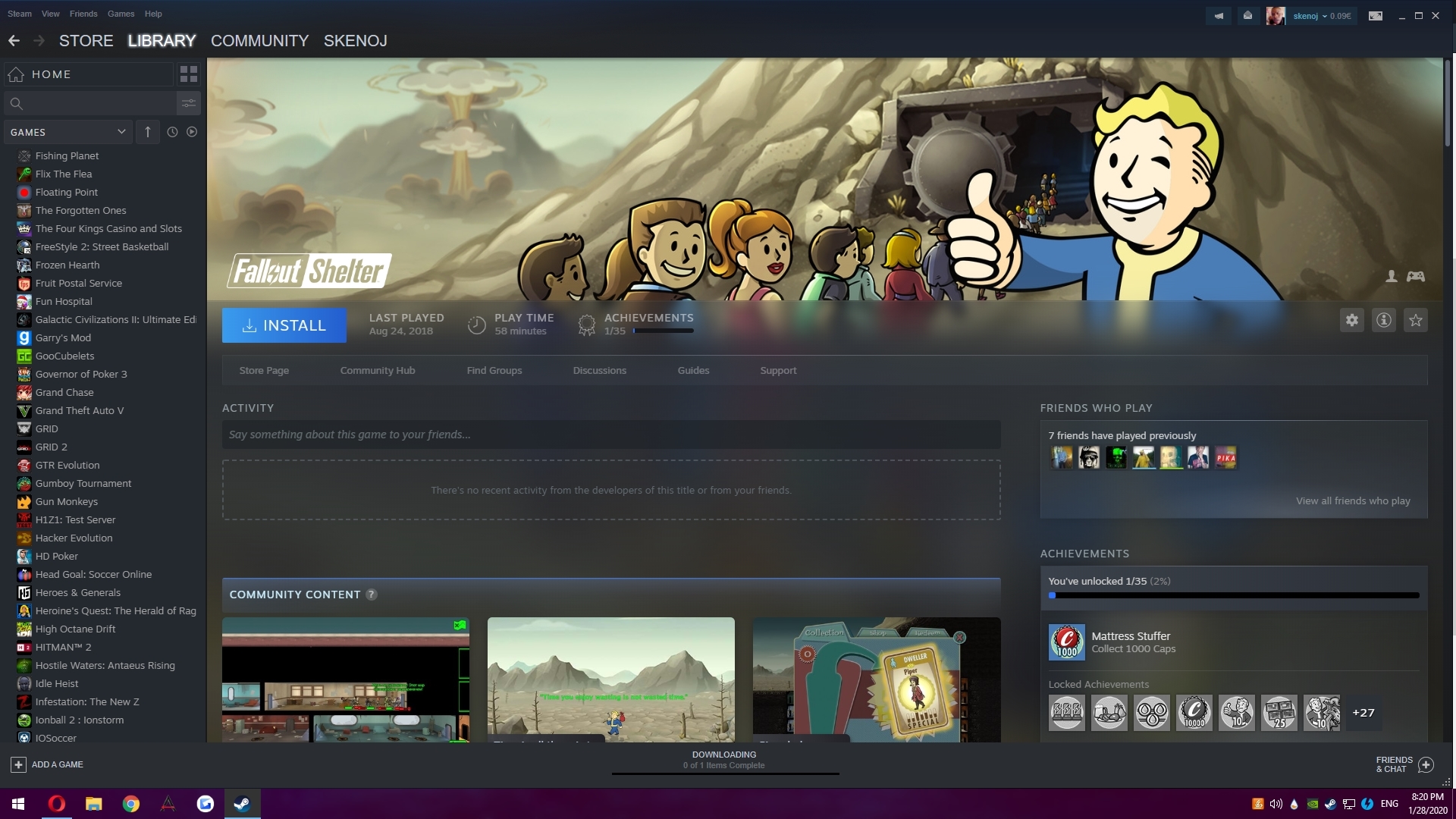Screen dimensions: 1456x819
Task: Open the Guides link
Action: tap(694, 371)
